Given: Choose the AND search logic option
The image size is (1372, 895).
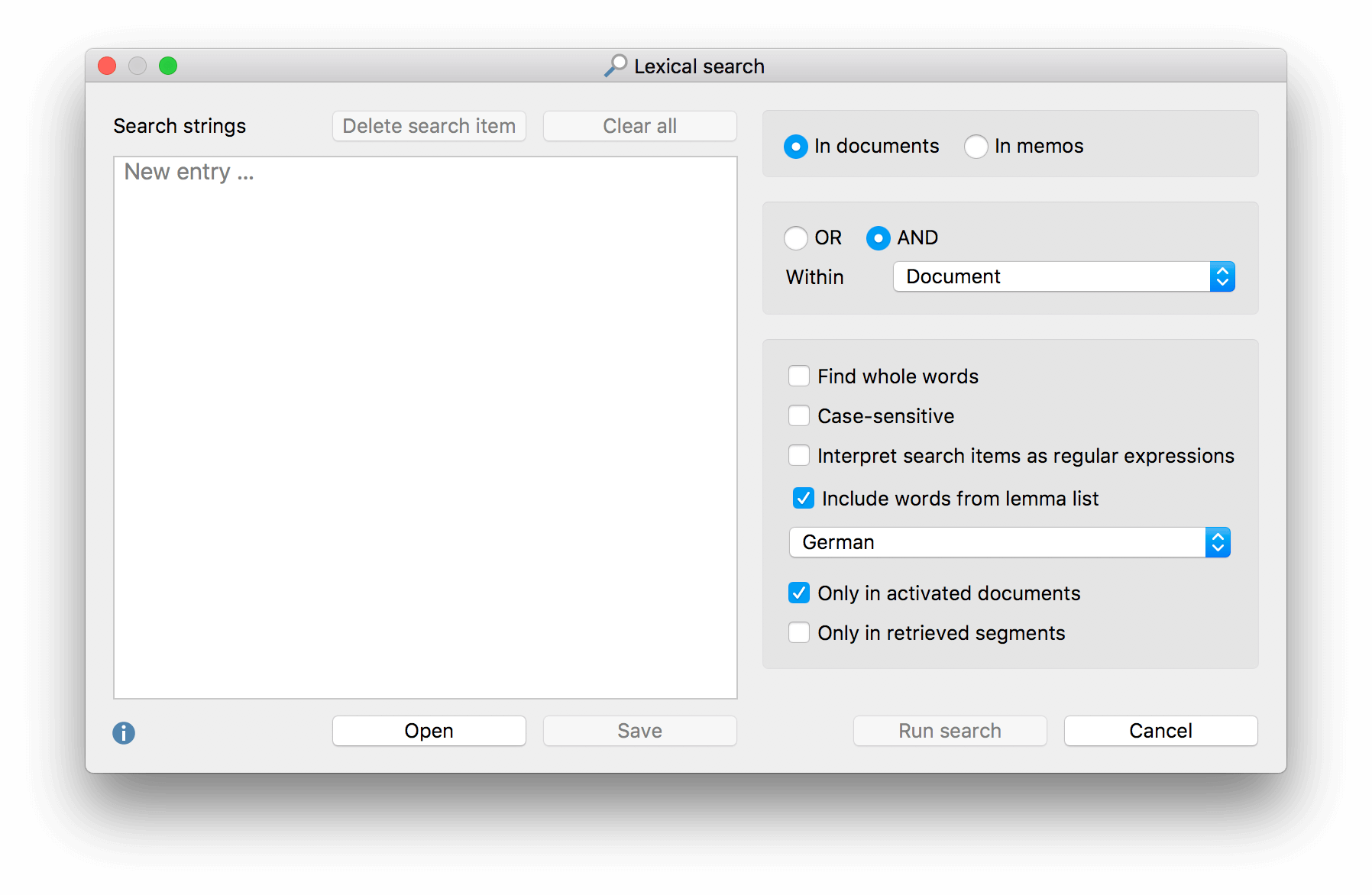Looking at the screenshot, I should tap(878, 238).
